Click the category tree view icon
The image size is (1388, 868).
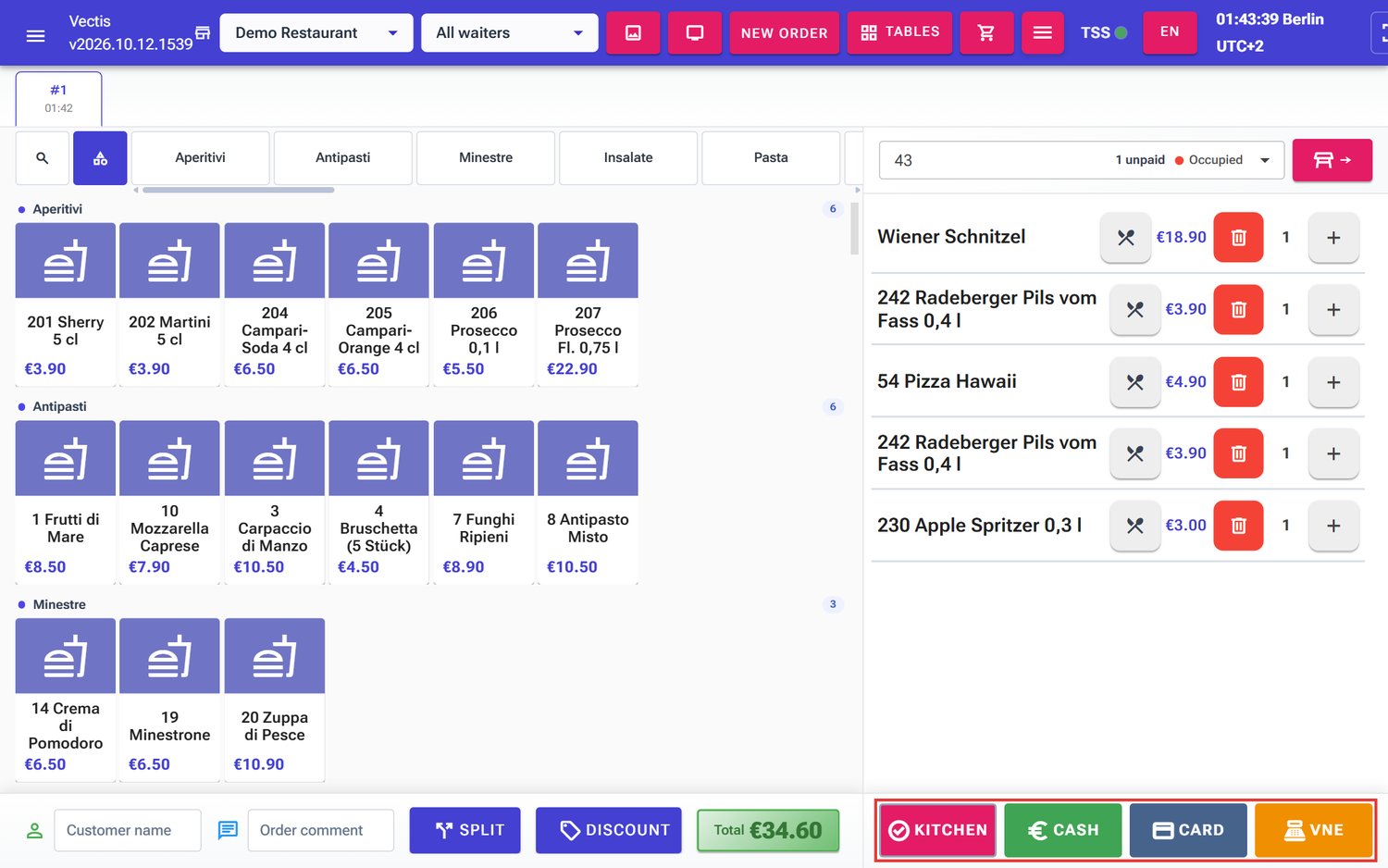click(x=100, y=158)
